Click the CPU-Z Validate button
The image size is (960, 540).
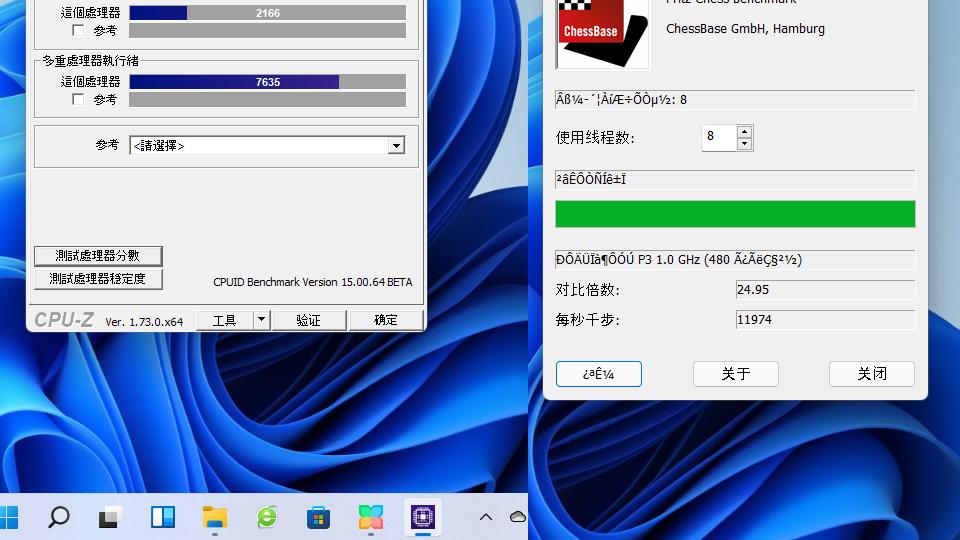tap(309, 320)
